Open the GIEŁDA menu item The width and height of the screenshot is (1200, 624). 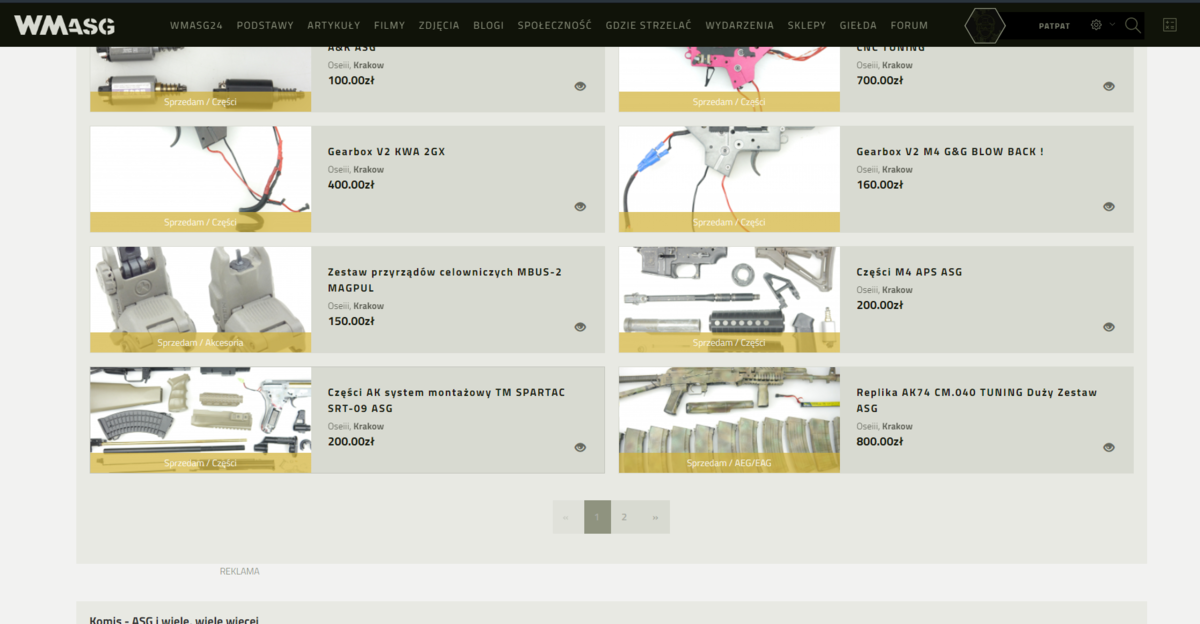(858, 25)
